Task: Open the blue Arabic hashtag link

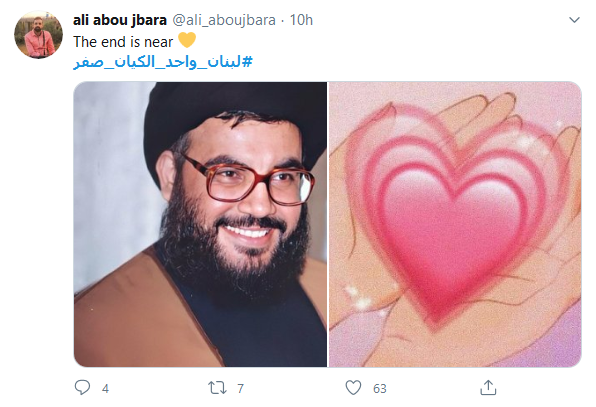Action: [163, 62]
